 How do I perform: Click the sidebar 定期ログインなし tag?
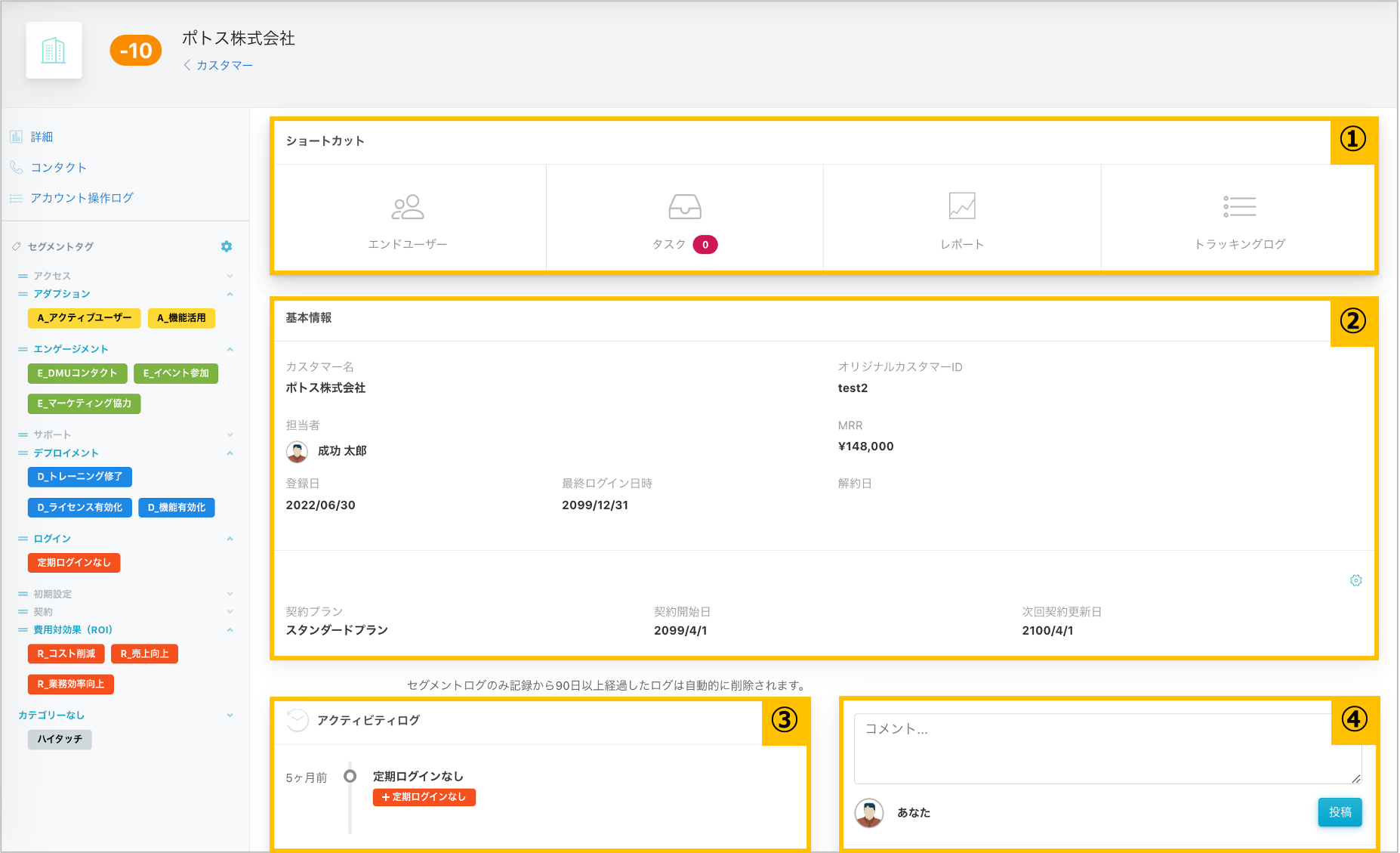[74, 563]
